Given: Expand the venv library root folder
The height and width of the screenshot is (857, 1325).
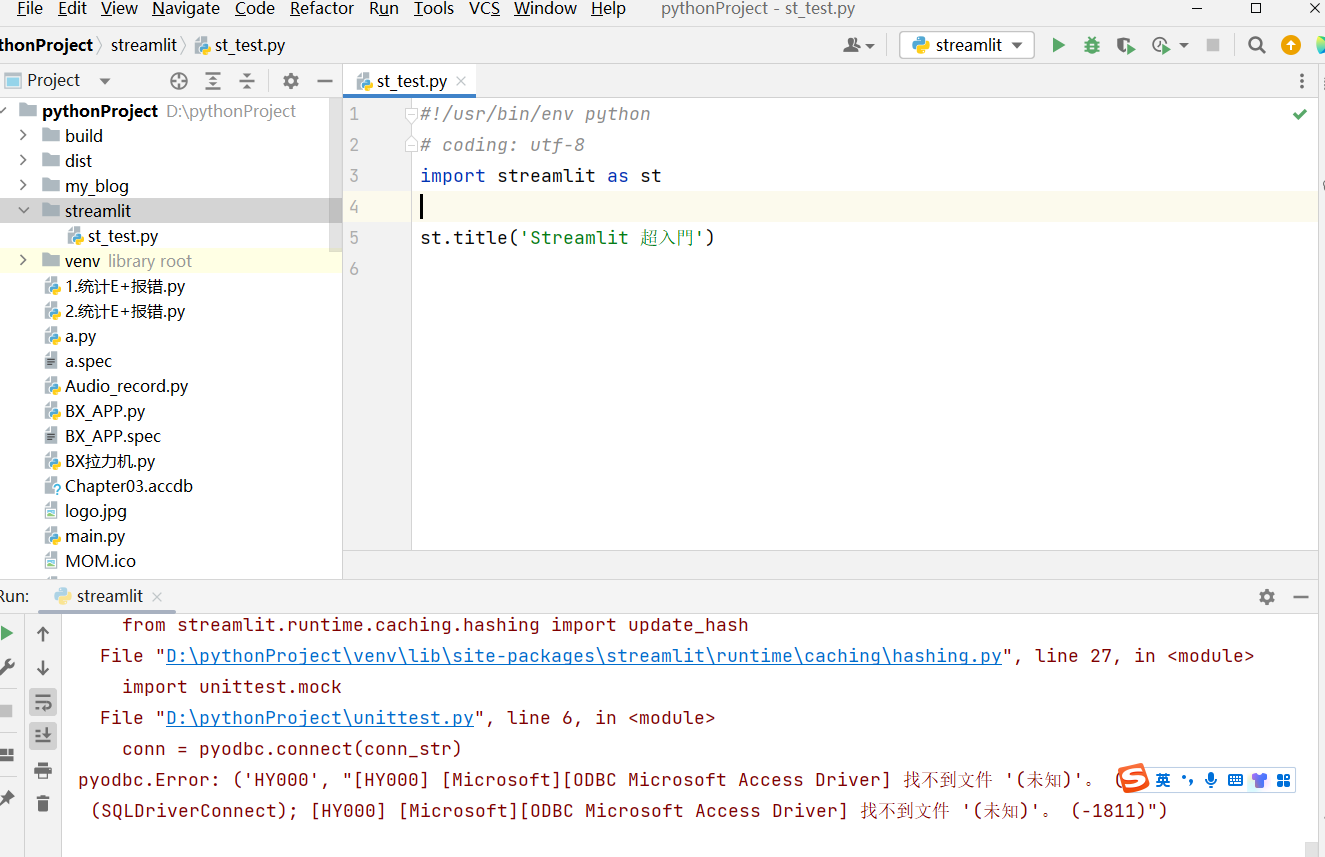Looking at the screenshot, I should click(x=23, y=261).
